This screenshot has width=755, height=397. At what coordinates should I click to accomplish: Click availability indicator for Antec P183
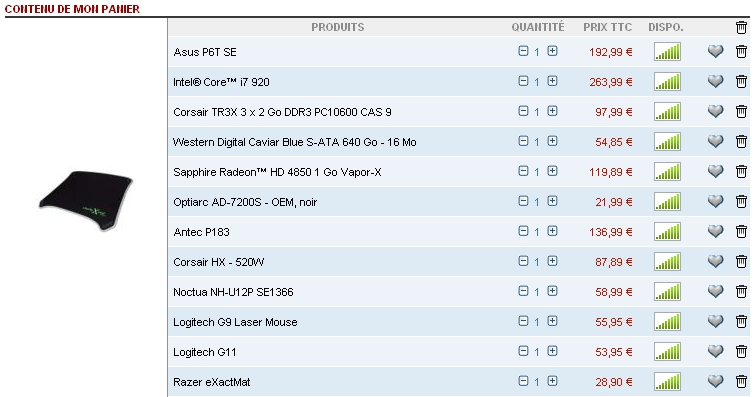[667, 232]
